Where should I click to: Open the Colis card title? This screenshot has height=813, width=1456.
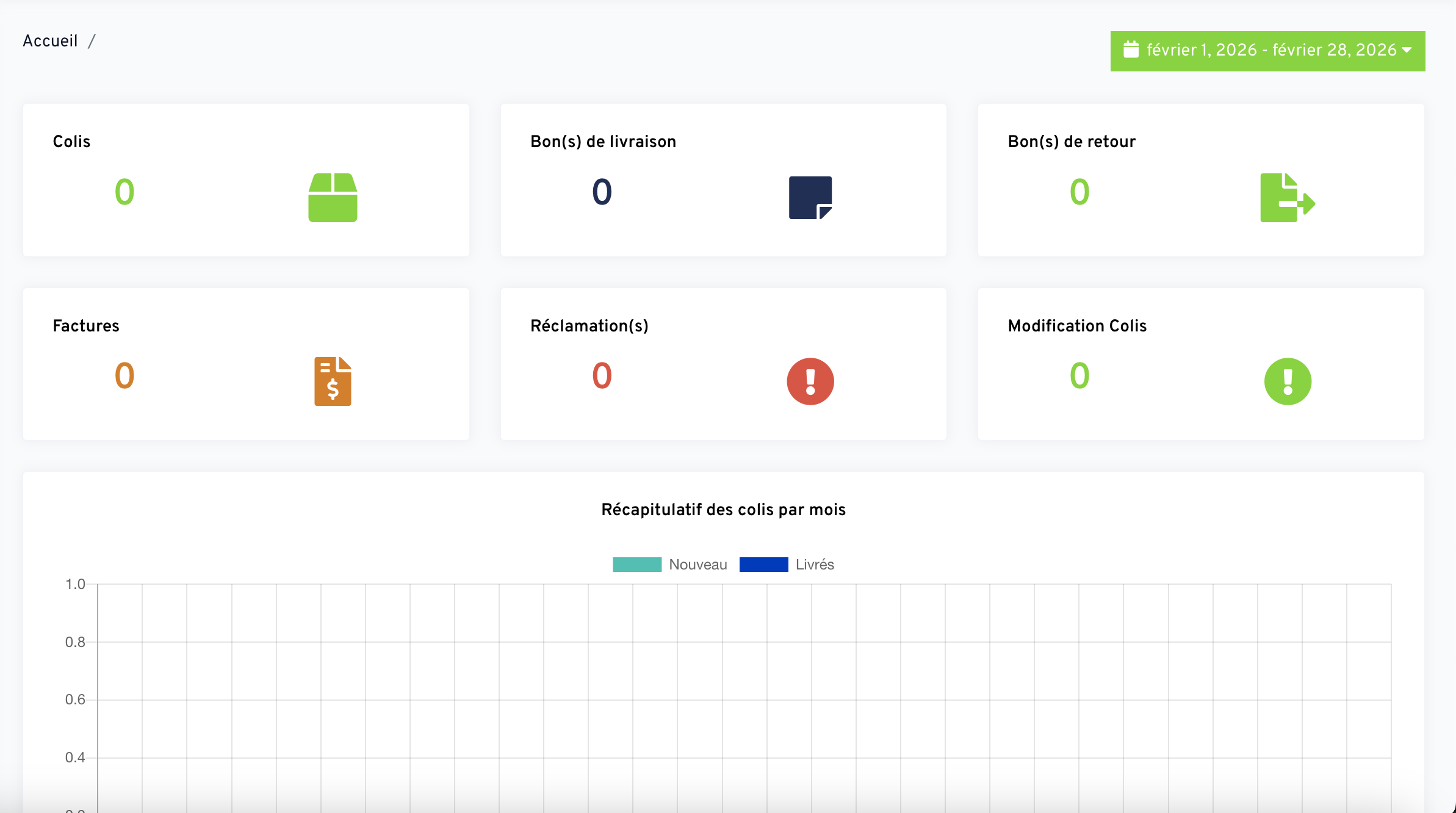pos(71,142)
